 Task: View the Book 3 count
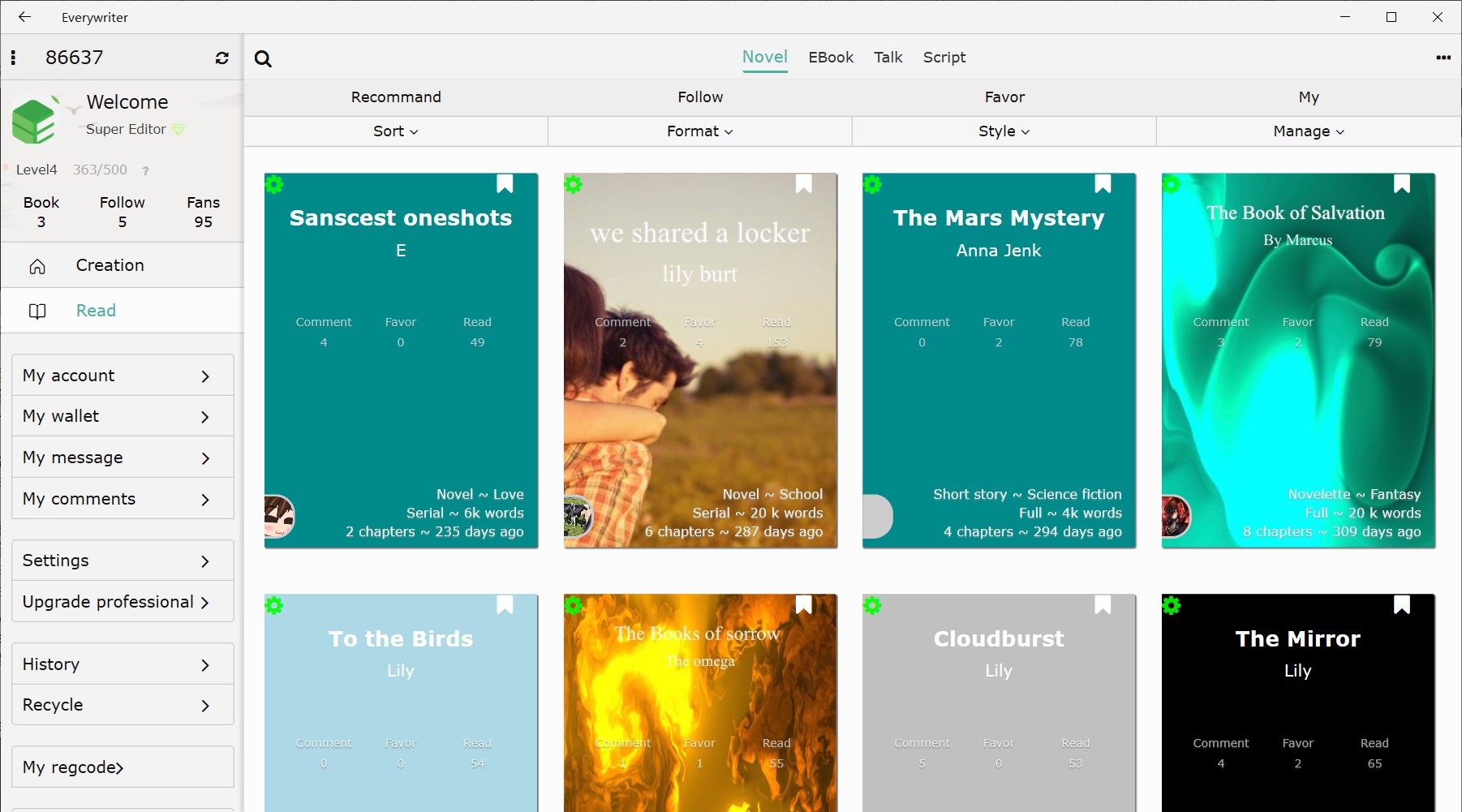pos(41,212)
